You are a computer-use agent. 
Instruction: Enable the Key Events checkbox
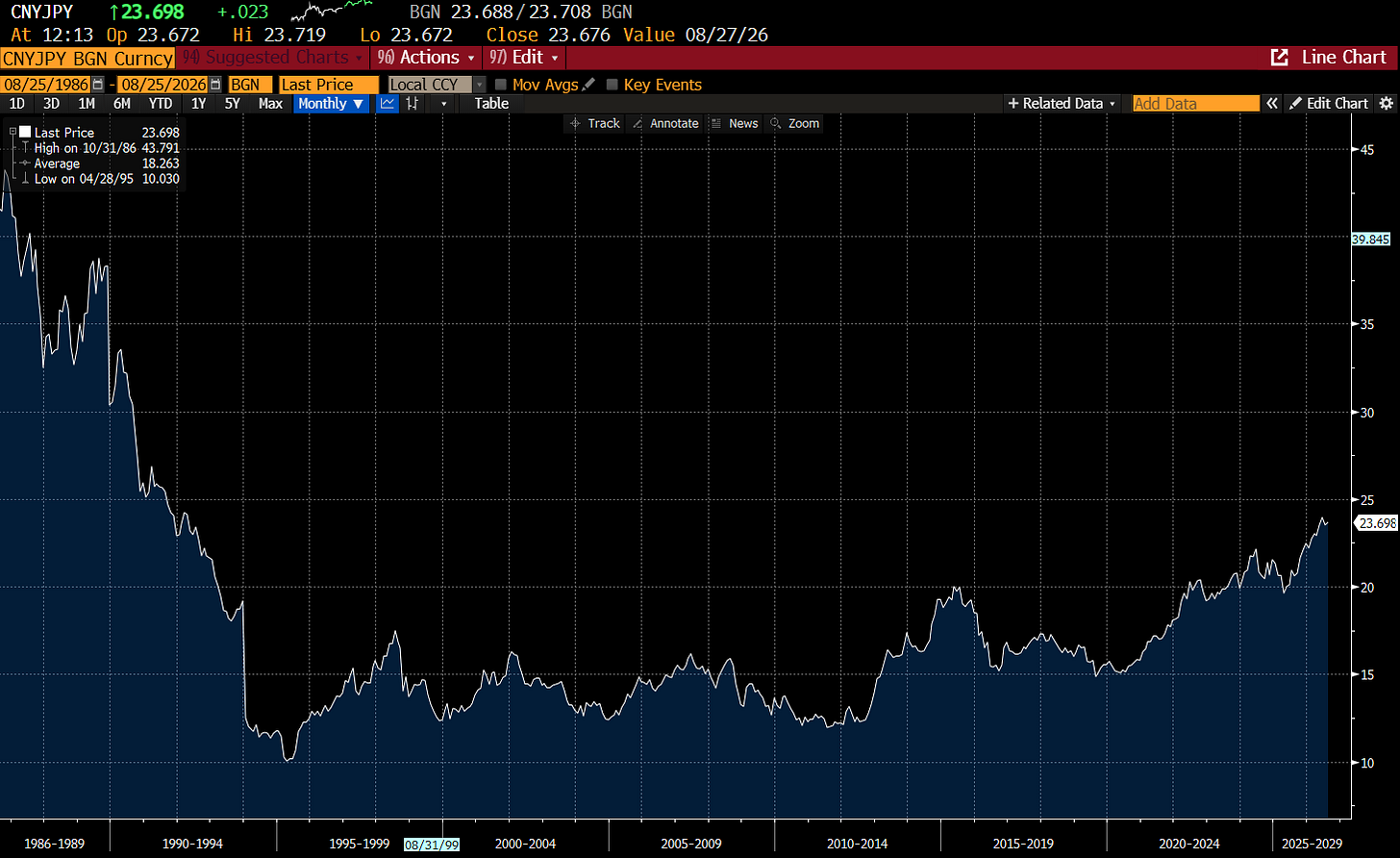[x=612, y=85]
